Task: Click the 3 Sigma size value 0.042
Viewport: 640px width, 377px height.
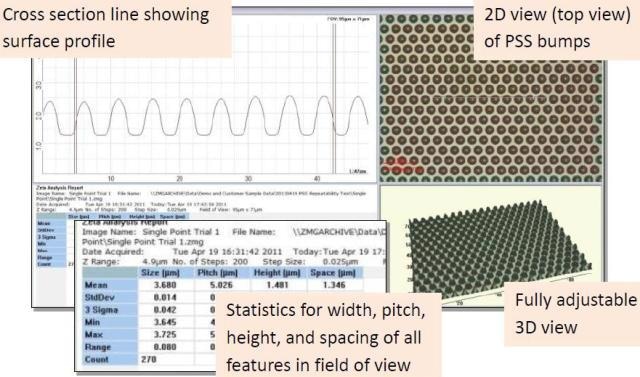Action: (165, 310)
